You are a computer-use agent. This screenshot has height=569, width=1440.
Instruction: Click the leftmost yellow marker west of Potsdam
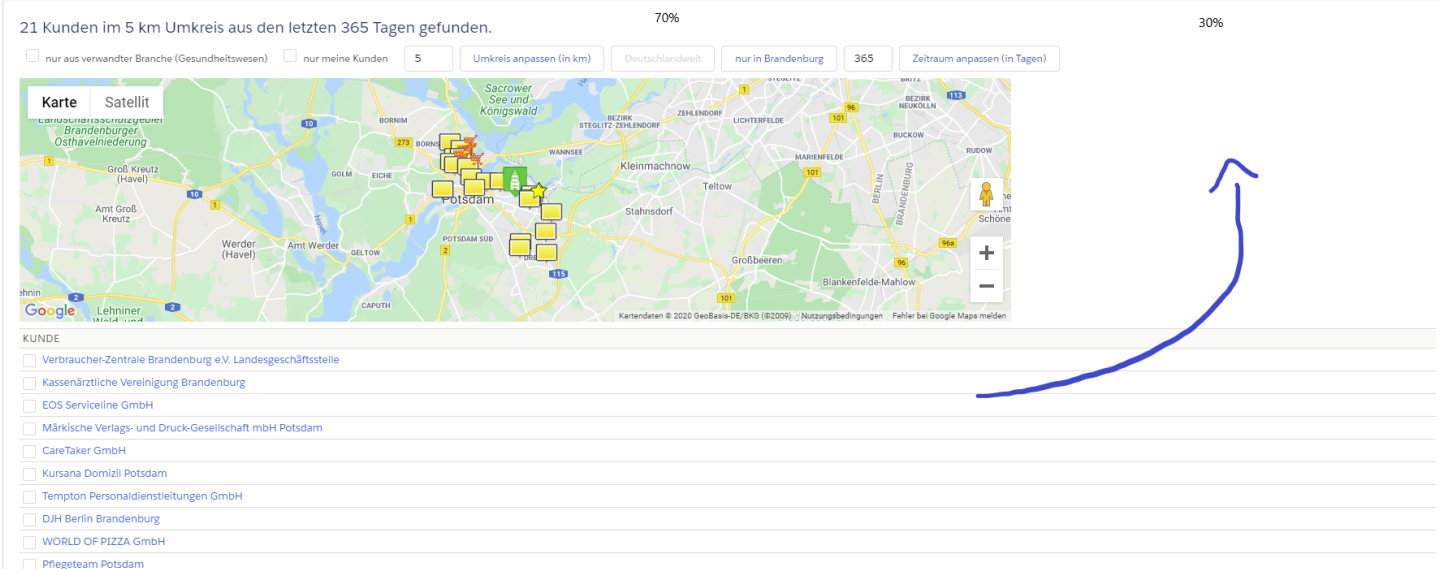tap(442, 188)
